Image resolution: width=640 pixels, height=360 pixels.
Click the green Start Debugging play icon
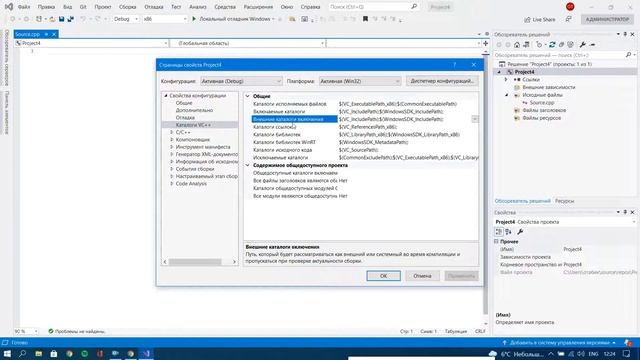point(194,19)
